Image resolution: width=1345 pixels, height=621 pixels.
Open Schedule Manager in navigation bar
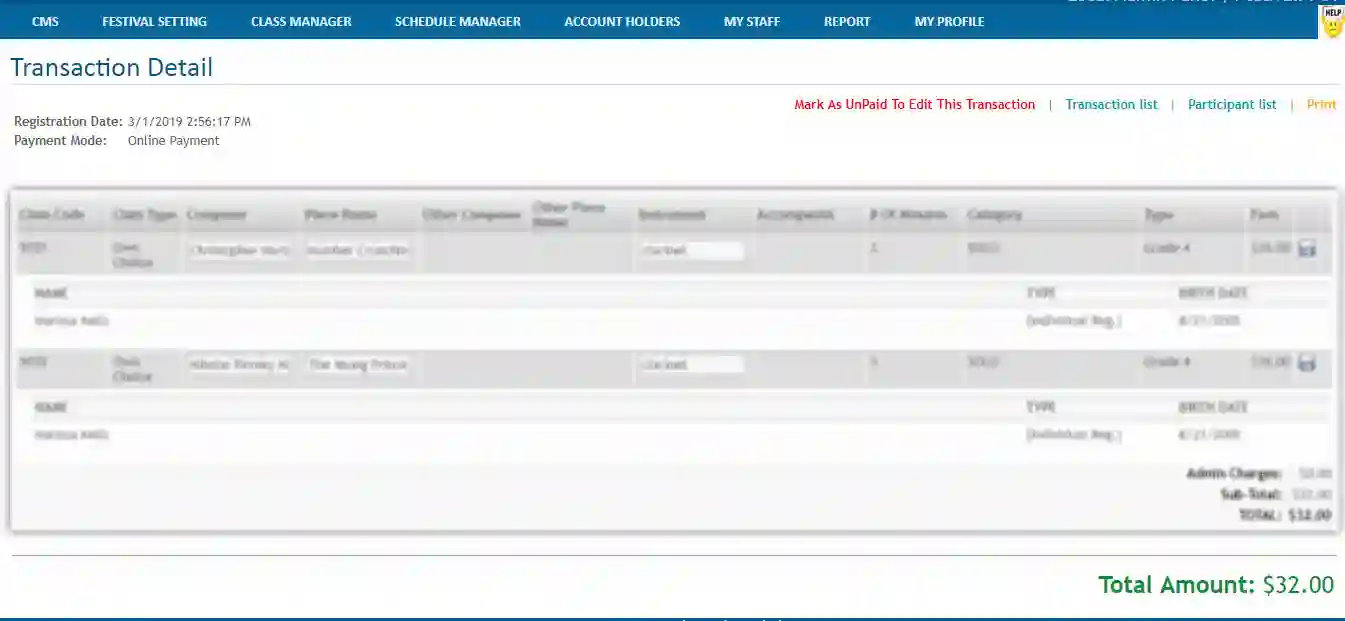pos(457,21)
